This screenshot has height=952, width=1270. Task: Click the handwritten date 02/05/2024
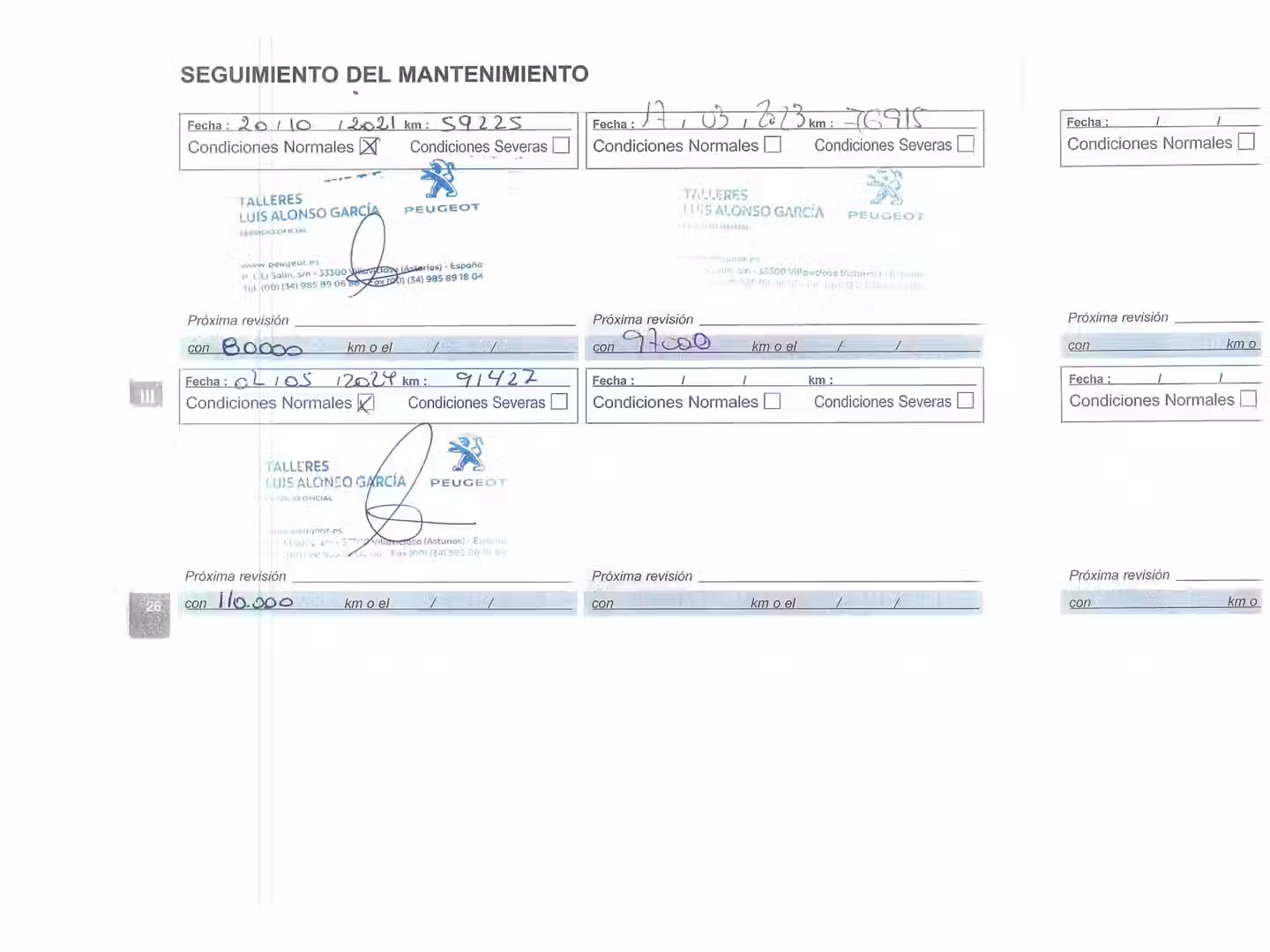(316, 379)
